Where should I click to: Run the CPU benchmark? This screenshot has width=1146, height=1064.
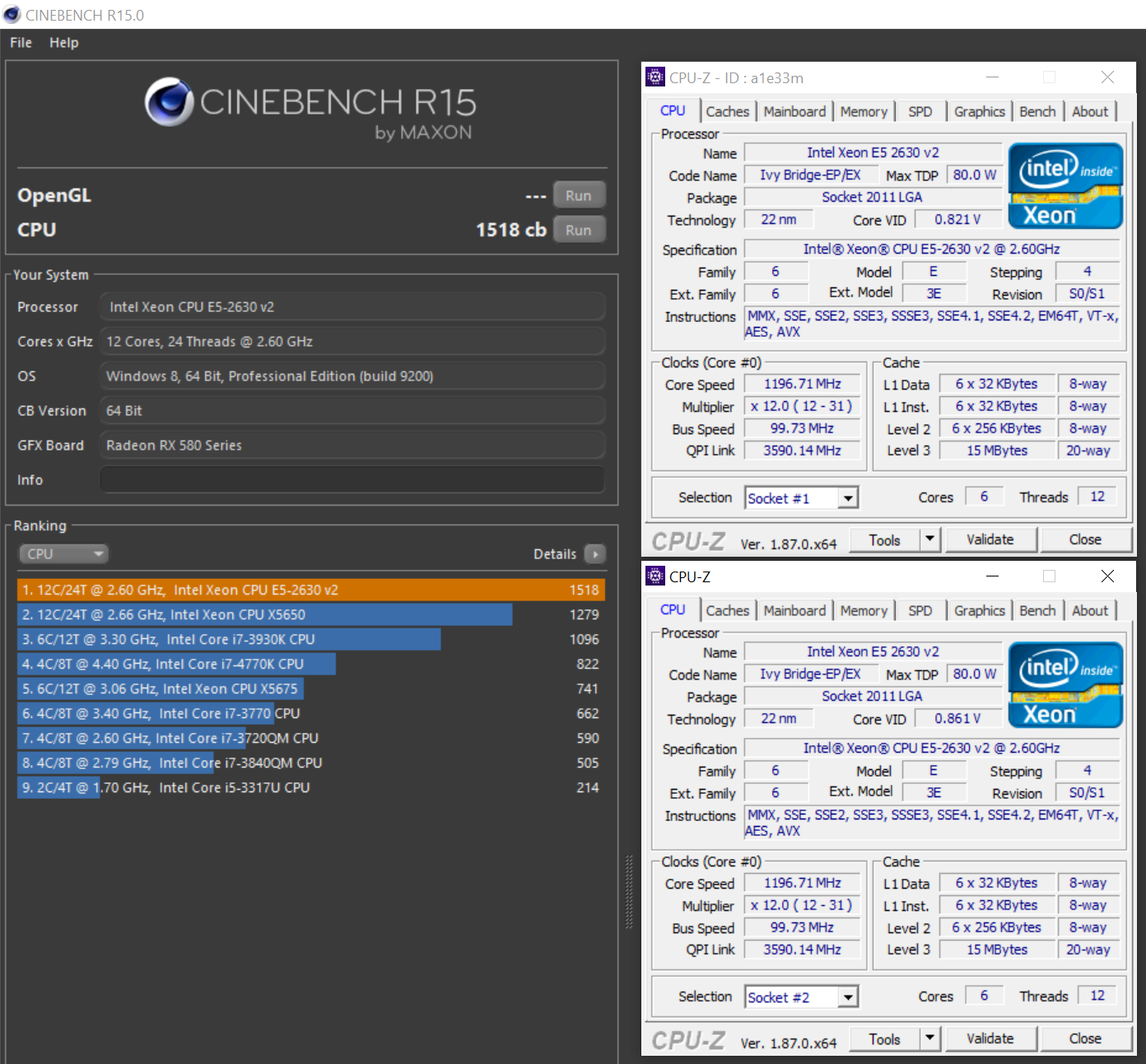click(579, 230)
